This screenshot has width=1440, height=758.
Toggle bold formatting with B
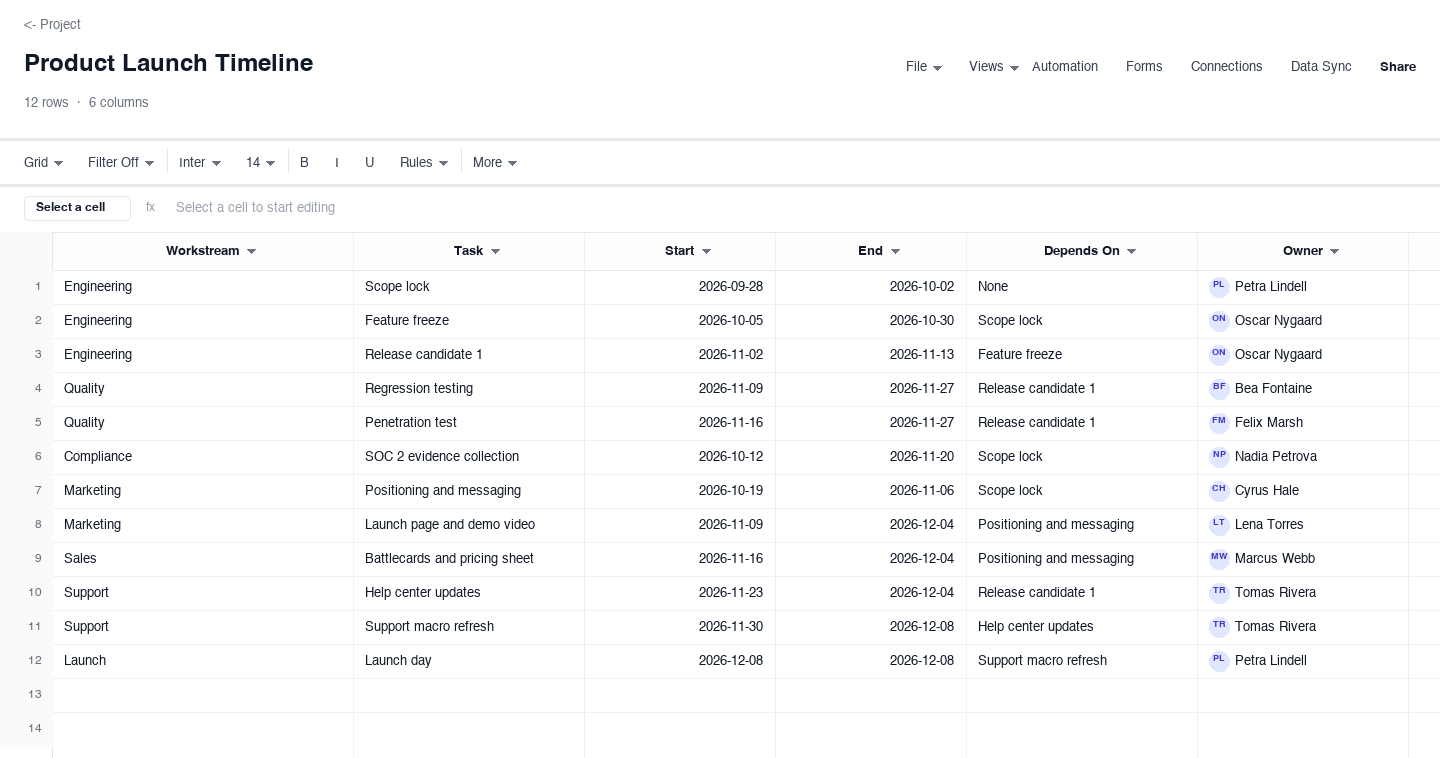point(304,162)
